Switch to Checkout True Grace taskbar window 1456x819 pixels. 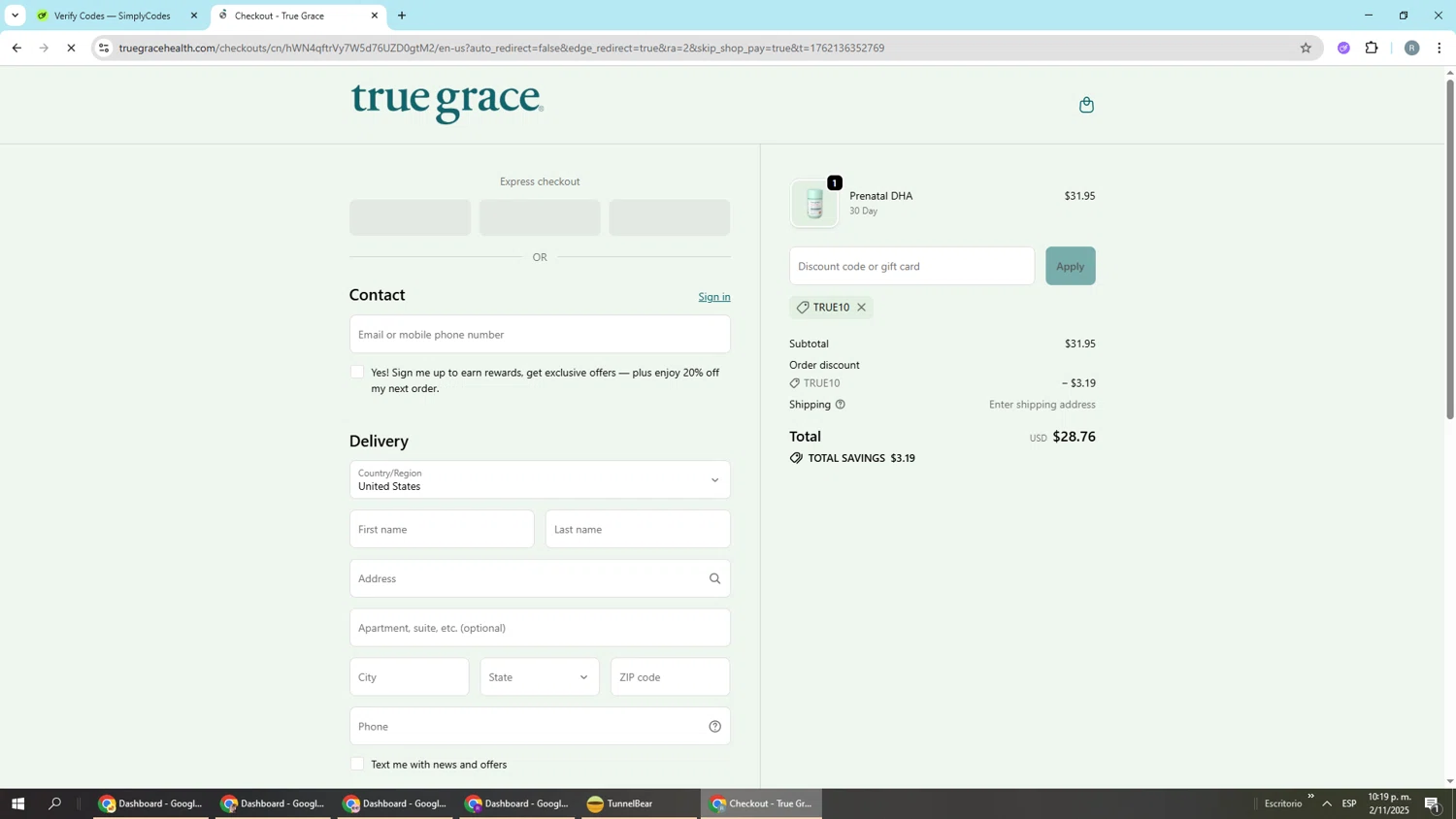(x=762, y=803)
